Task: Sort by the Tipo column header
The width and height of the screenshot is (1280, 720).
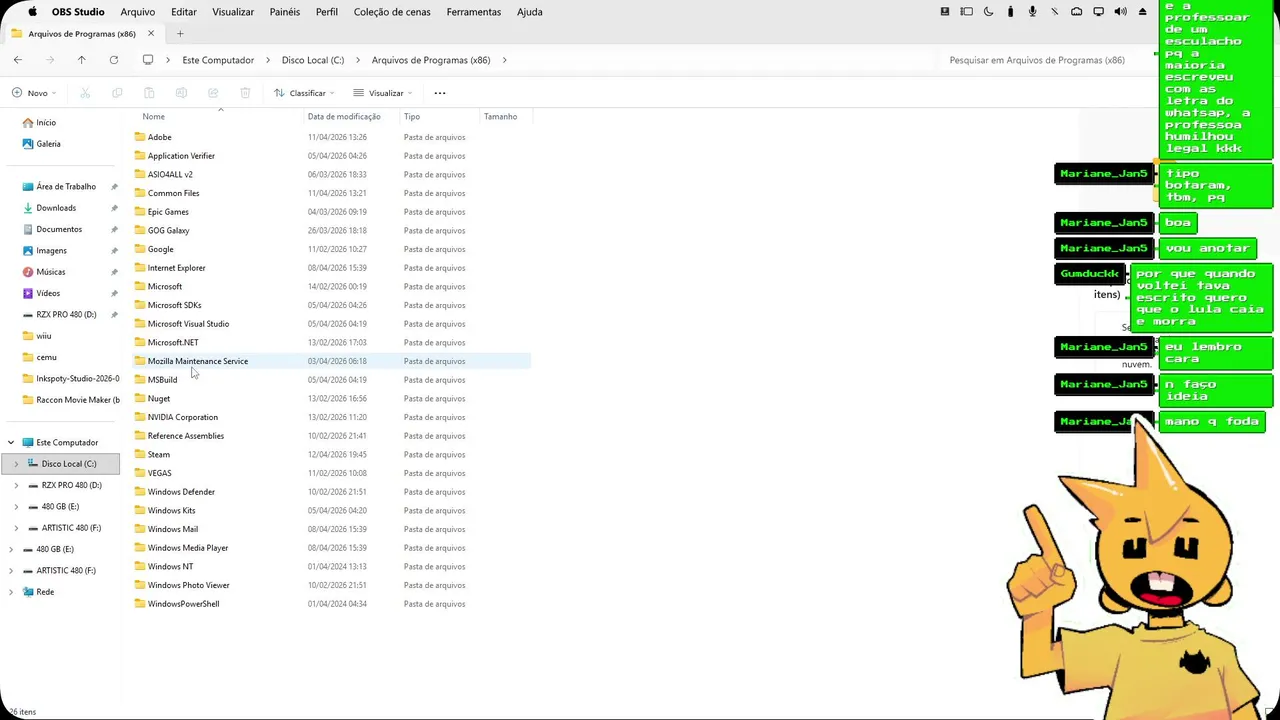Action: click(412, 117)
